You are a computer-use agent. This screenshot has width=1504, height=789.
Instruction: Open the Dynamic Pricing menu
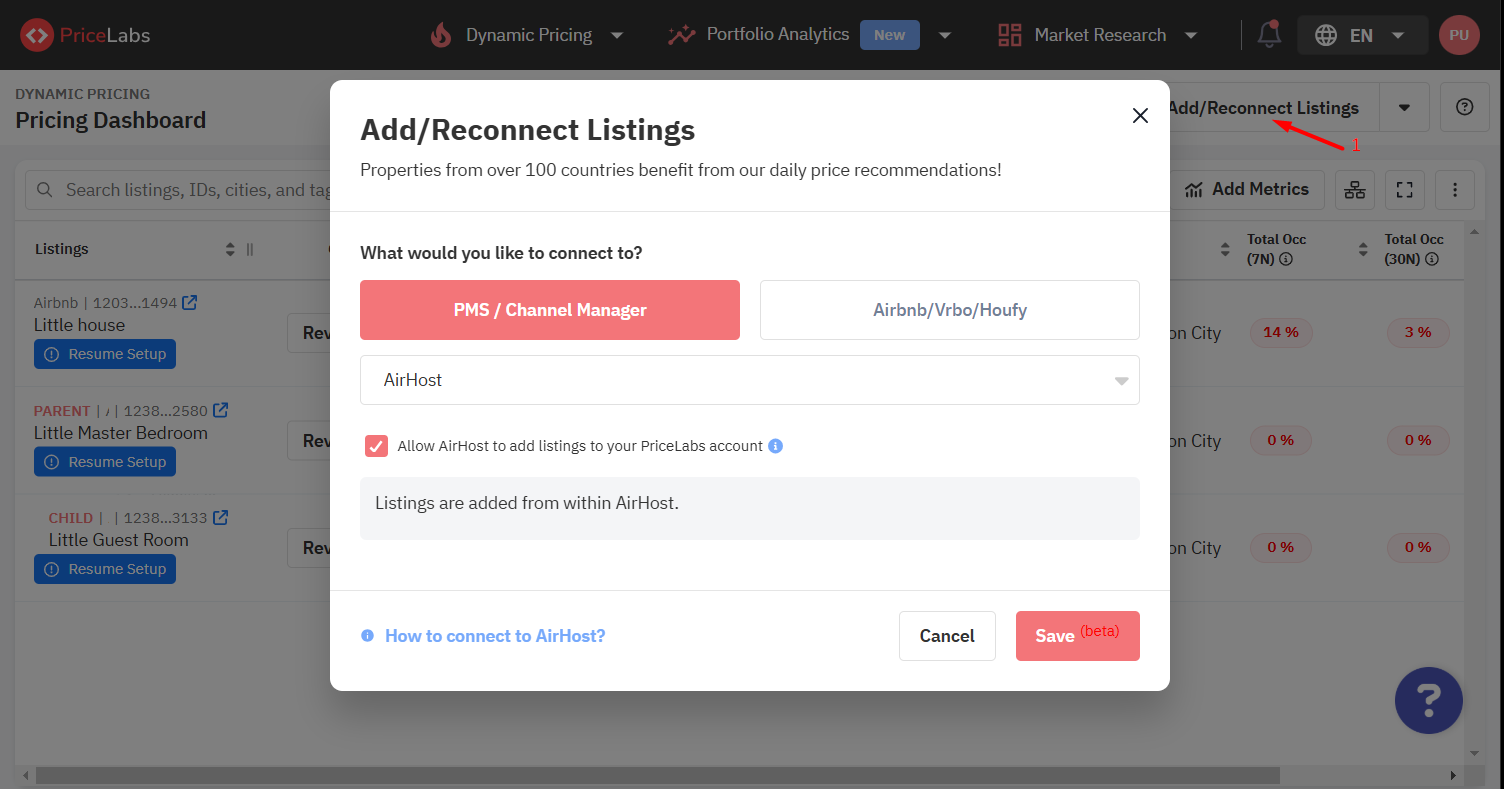point(527,35)
